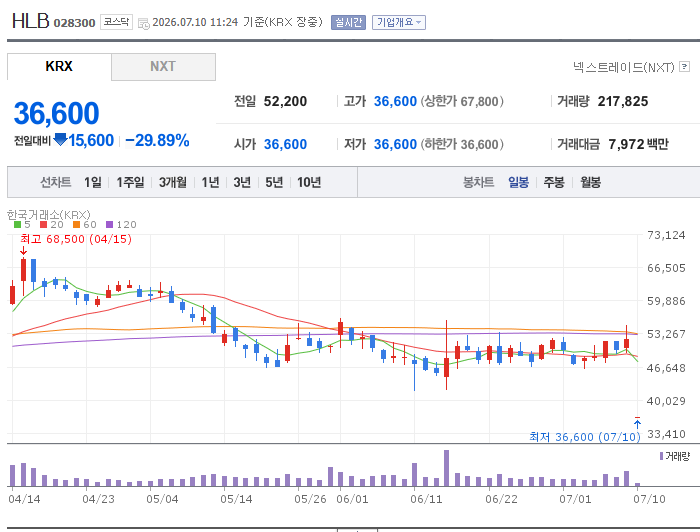Click the 73,124 price axis label

click(666, 235)
